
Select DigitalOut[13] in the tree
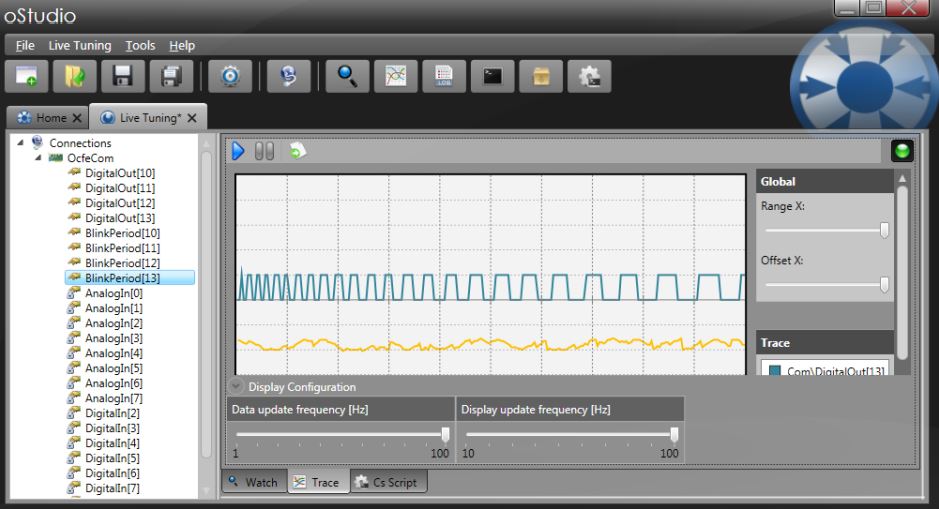point(120,218)
